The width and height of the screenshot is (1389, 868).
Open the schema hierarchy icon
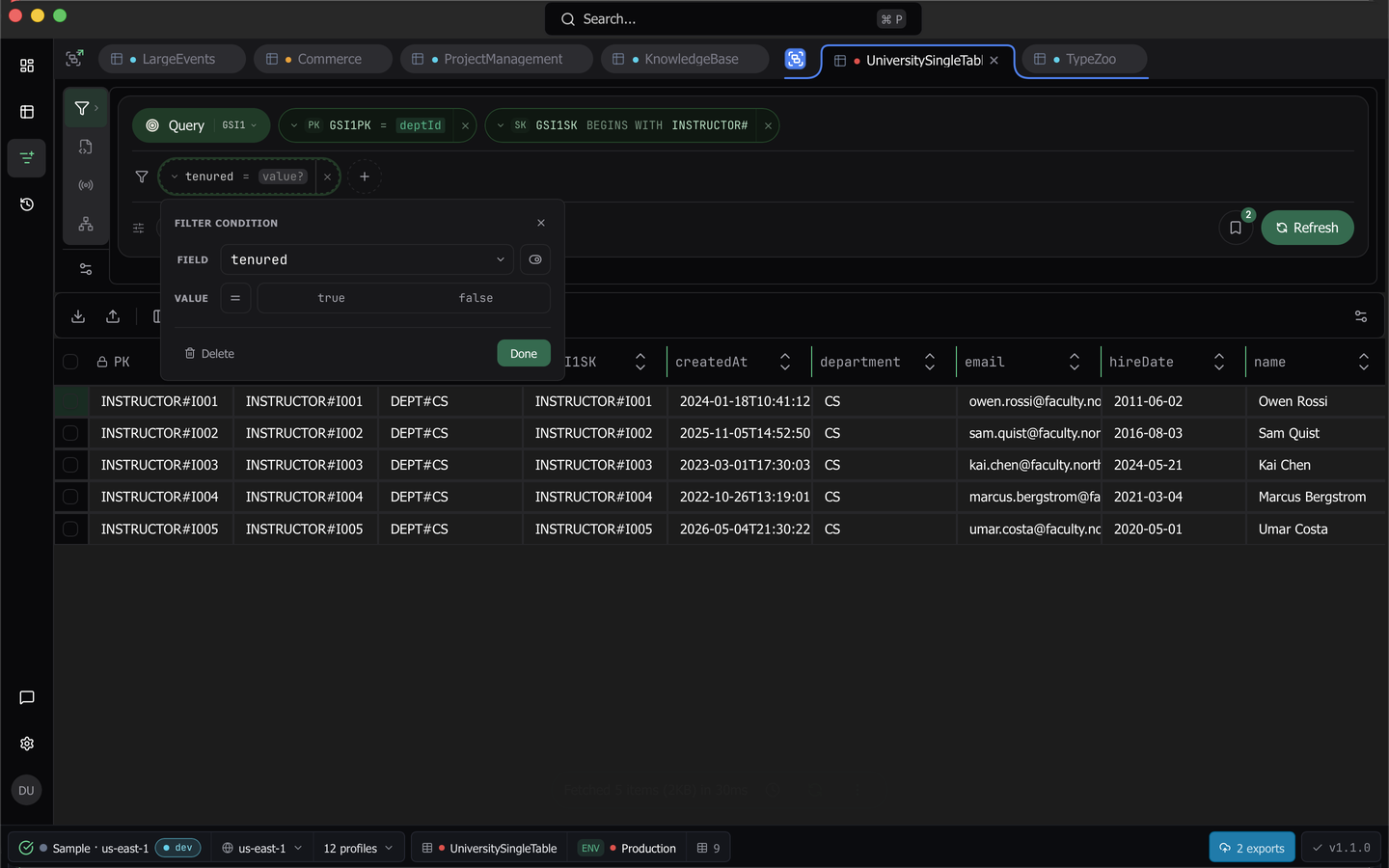pos(86,224)
